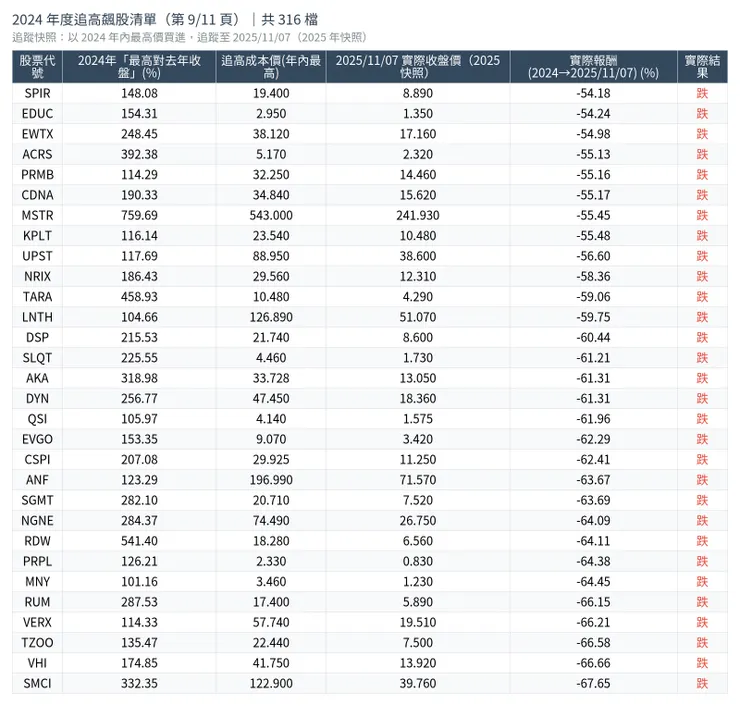Click the 759.69 percentage value
Screen dimensions: 740x706
pyautogui.click(x=139, y=215)
